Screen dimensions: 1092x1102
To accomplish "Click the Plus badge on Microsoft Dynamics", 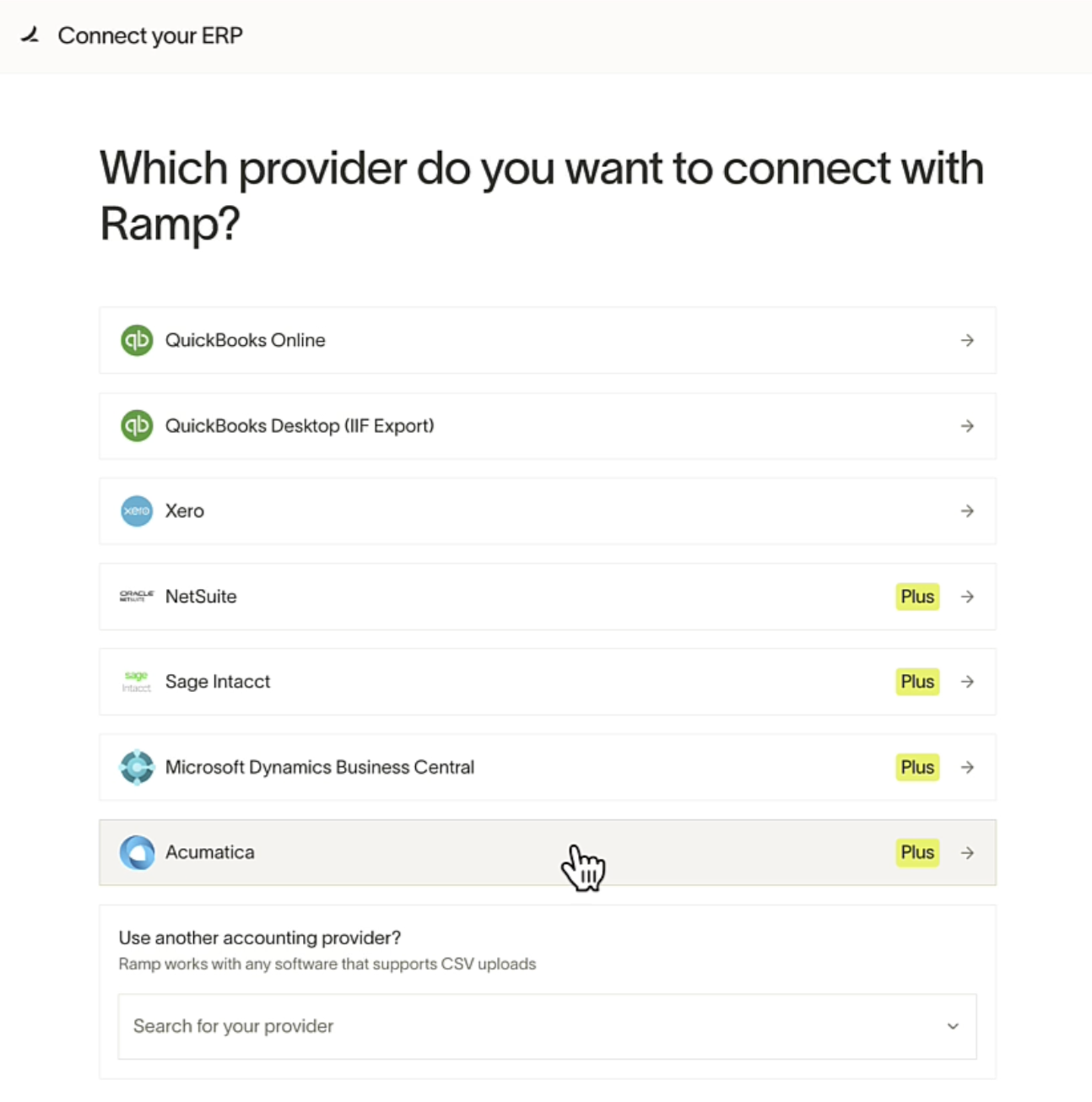I will click(x=916, y=767).
